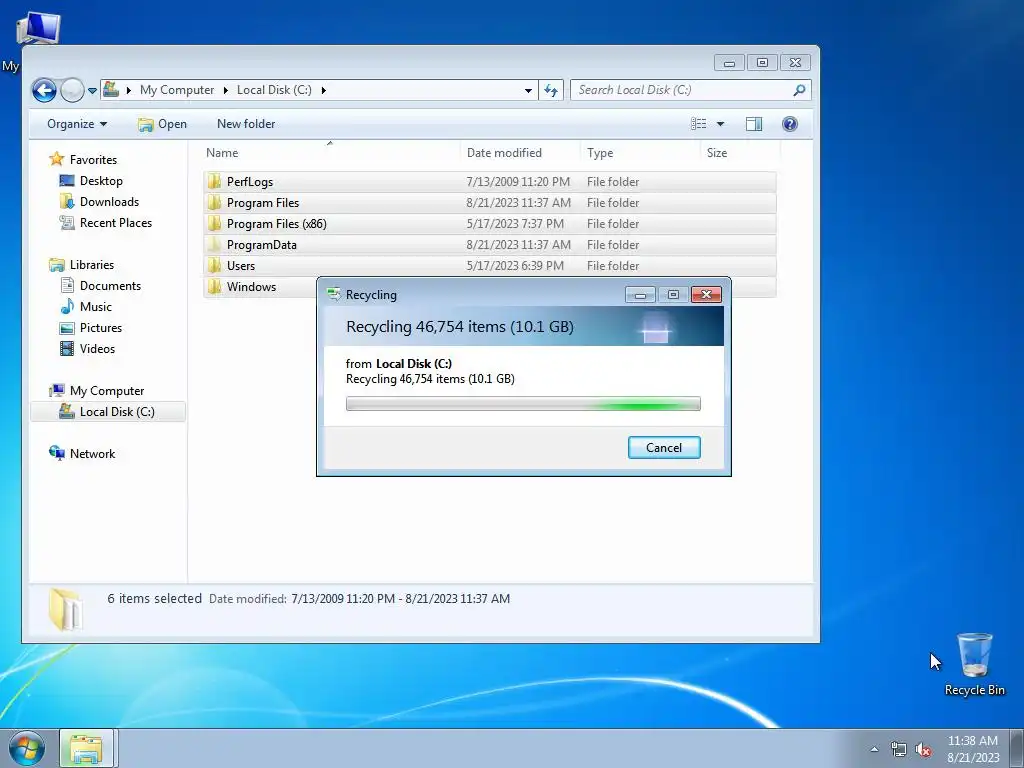The height and width of the screenshot is (768, 1024).
Task: Click the drive icon in the address bar
Action: (111, 89)
